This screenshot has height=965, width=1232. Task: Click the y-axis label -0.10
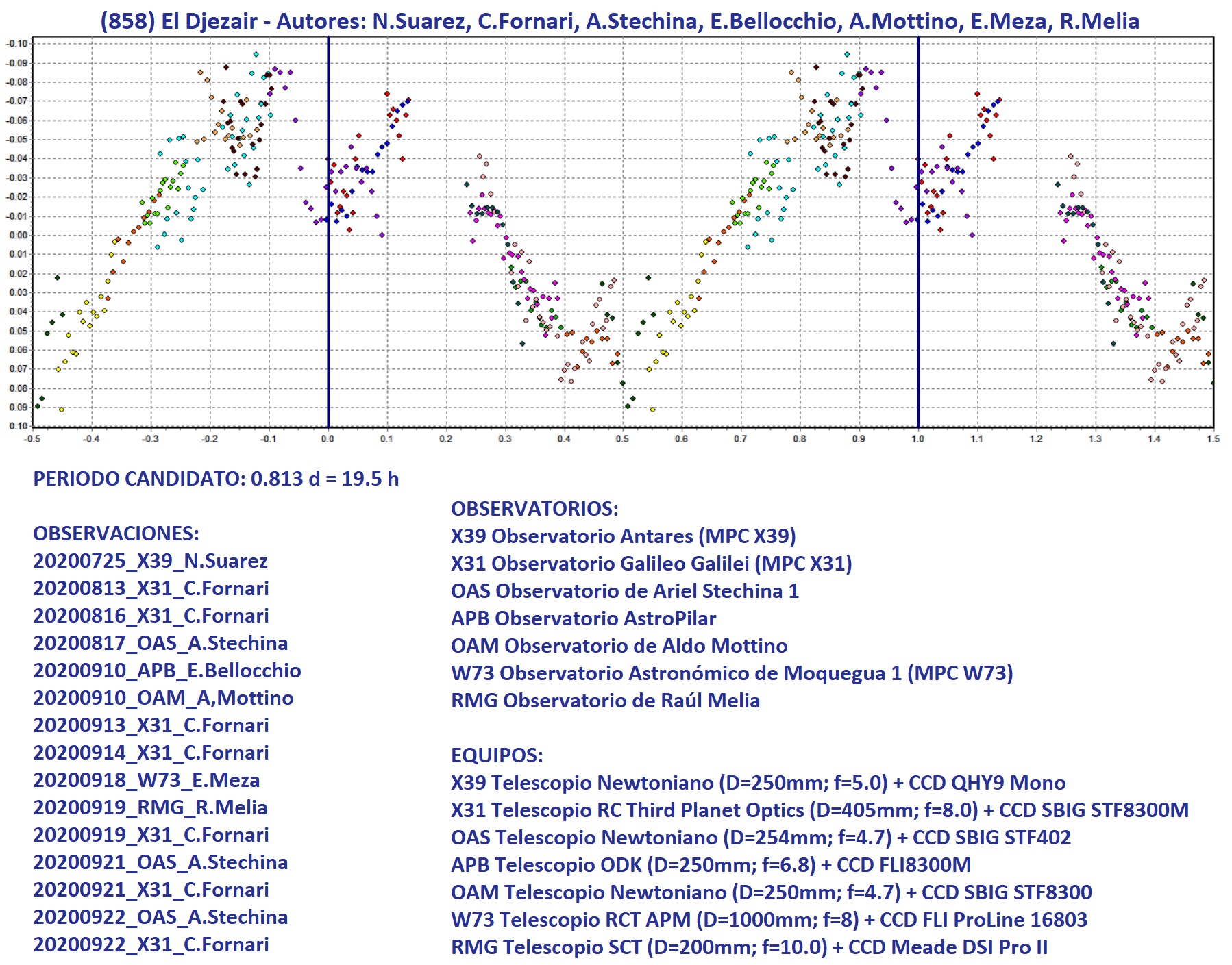(17, 43)
